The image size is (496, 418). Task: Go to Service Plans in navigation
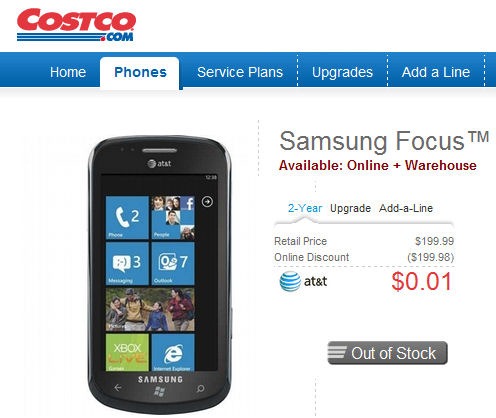pyautogui.click(x=240, y=72)
